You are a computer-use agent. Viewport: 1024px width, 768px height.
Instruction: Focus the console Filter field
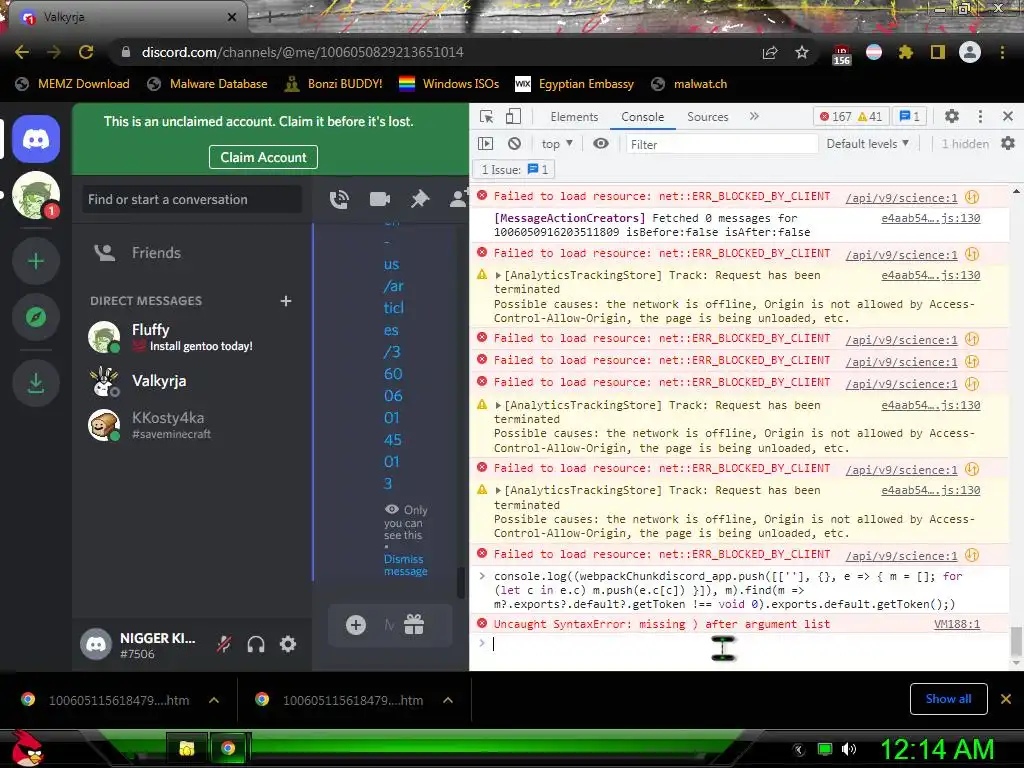tap(720, 144)
